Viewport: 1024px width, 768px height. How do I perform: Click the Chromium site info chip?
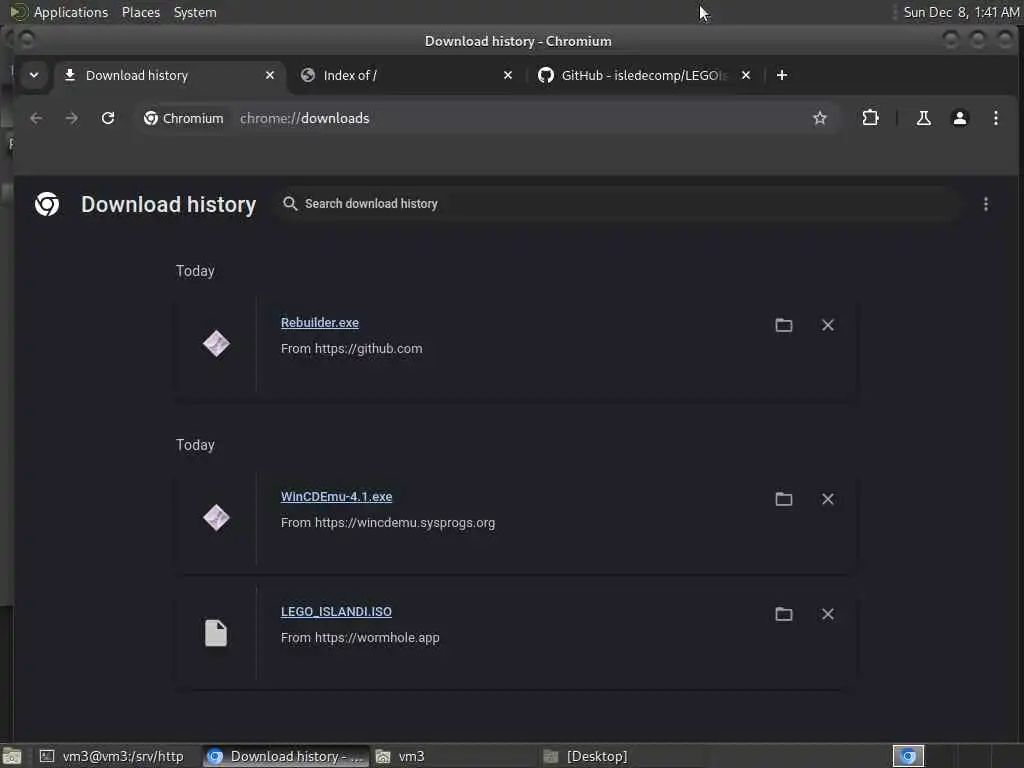[x=184, y=118]
